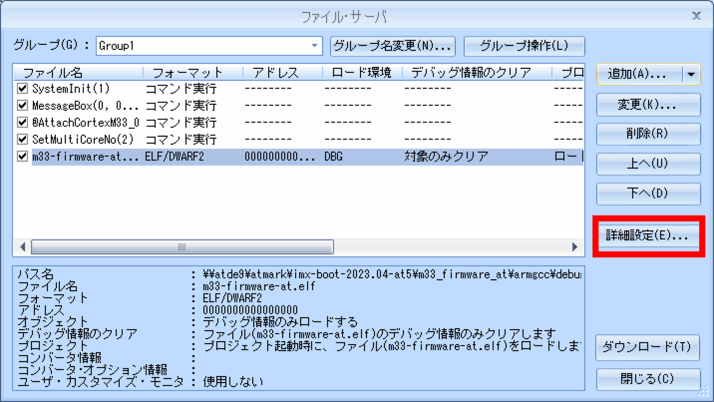Move entry down with 下へ(D)
The height and width of the screenshot is (402, 714).
click(648, 193)
